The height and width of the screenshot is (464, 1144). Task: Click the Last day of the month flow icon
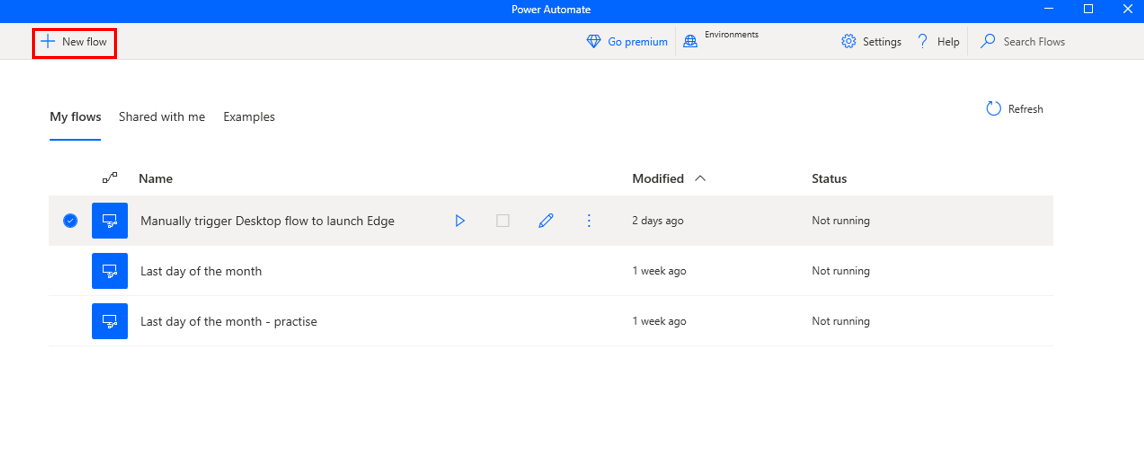[x=110, y=271]
